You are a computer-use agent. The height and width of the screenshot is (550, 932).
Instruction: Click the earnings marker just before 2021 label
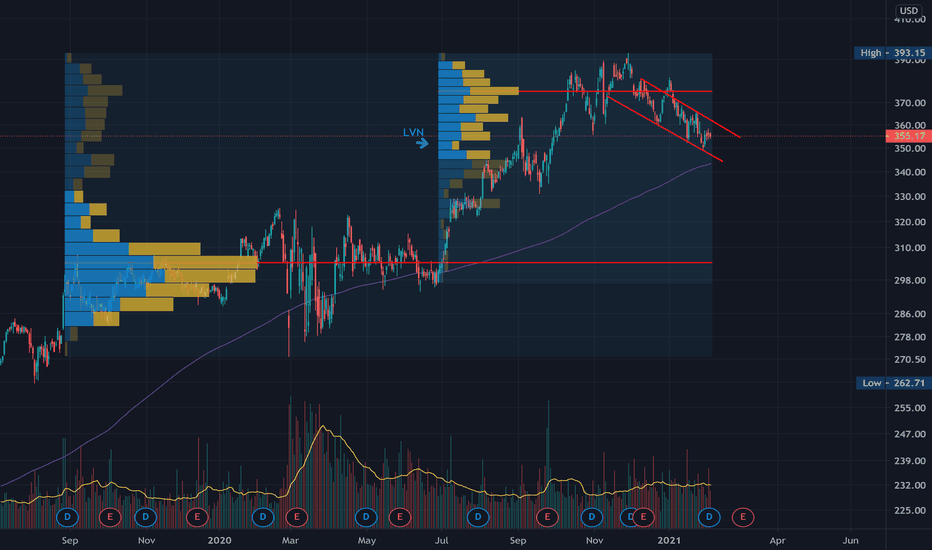tap(643, 517)
